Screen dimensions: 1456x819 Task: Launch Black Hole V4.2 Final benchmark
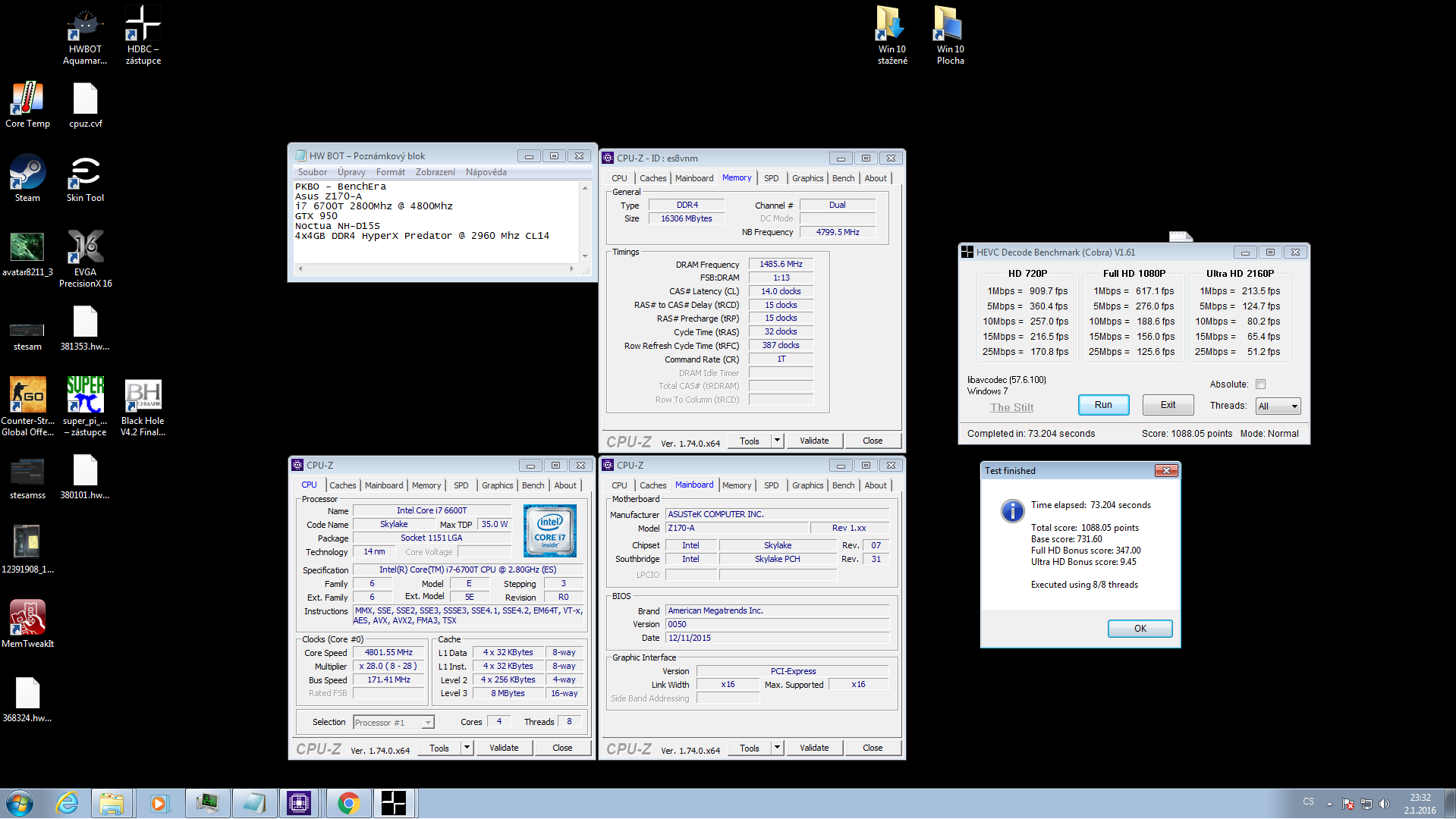(143, 407)
